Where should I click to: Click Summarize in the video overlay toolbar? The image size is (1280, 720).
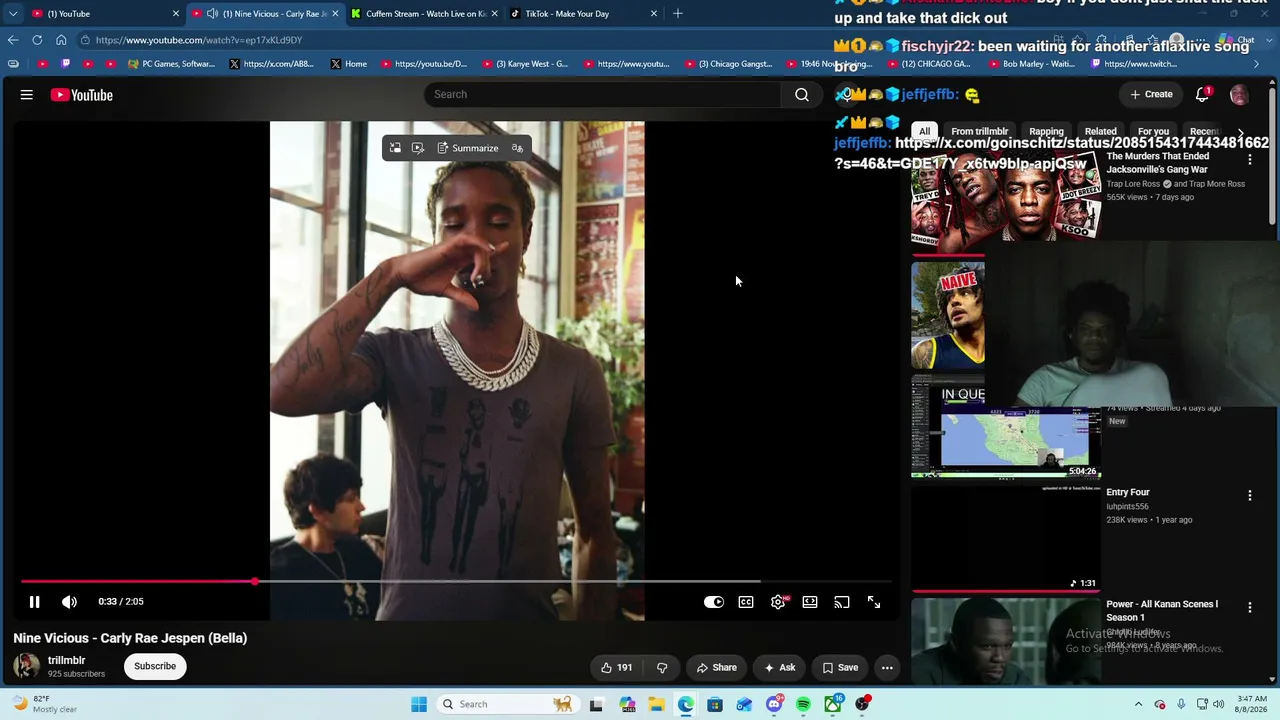pos(468,148)
